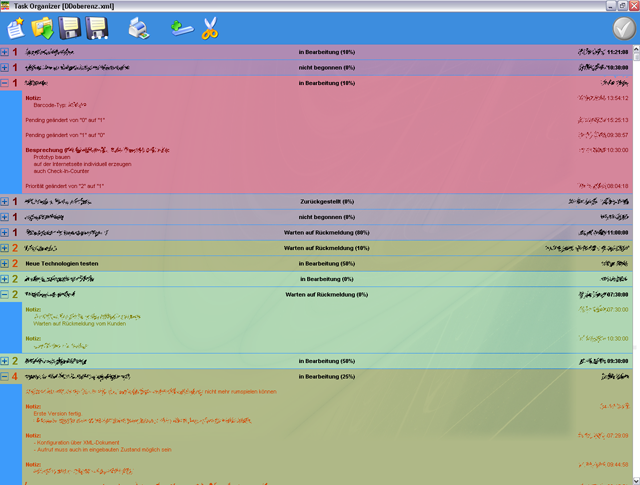Select the Neue Technologien testen title
640x485 pixels.
pos(62,264)
